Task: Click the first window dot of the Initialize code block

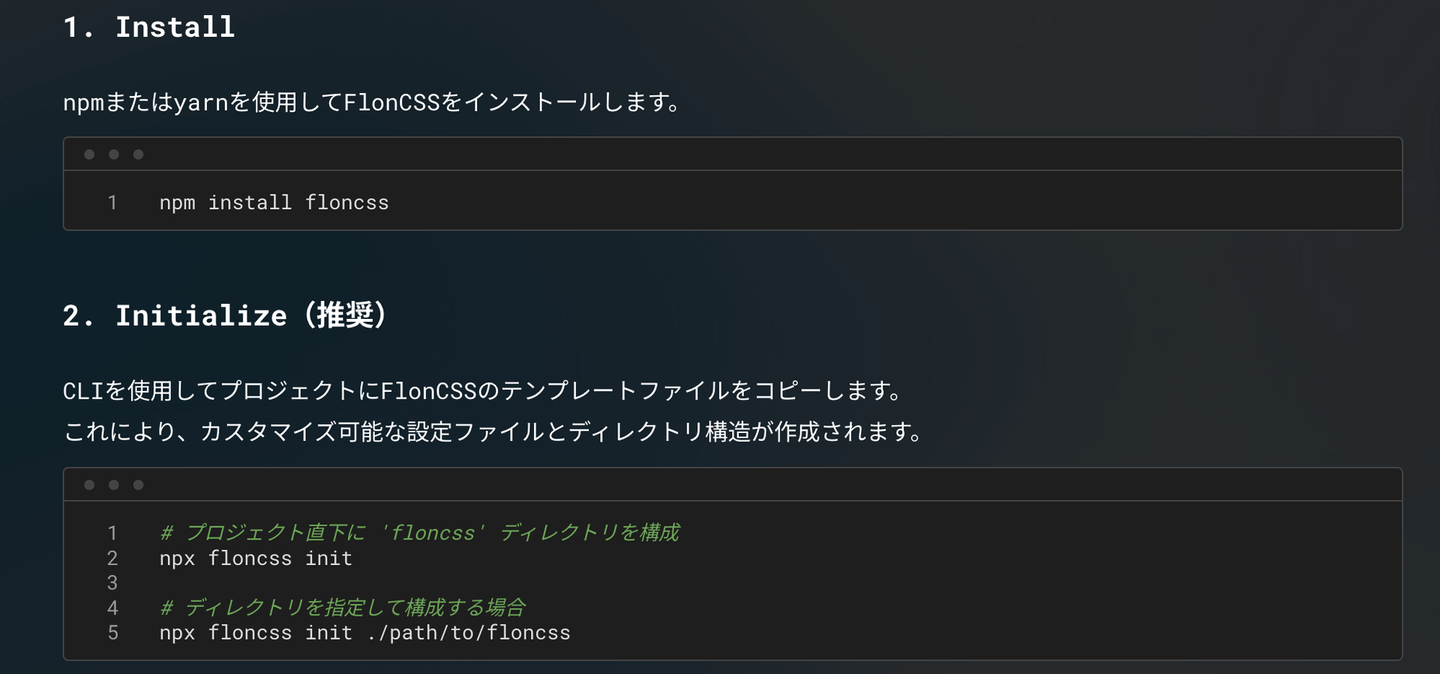Action: [x=89, y=485]
